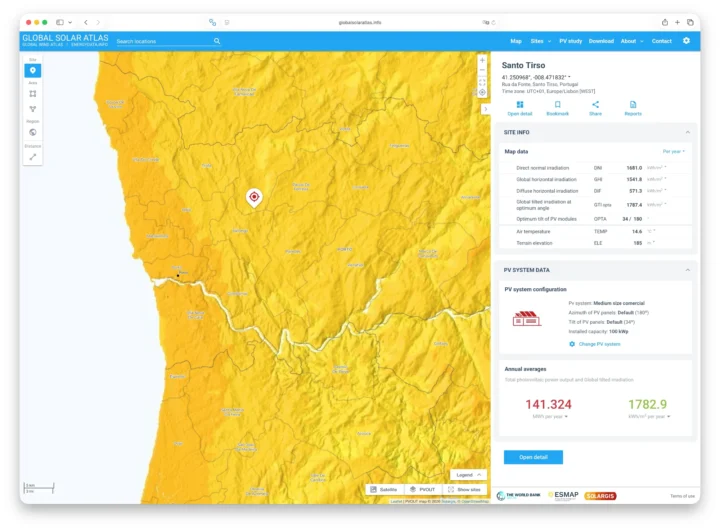Click the Terrain elevation row label
Viewport: 720px width, 530px height.
534,243
